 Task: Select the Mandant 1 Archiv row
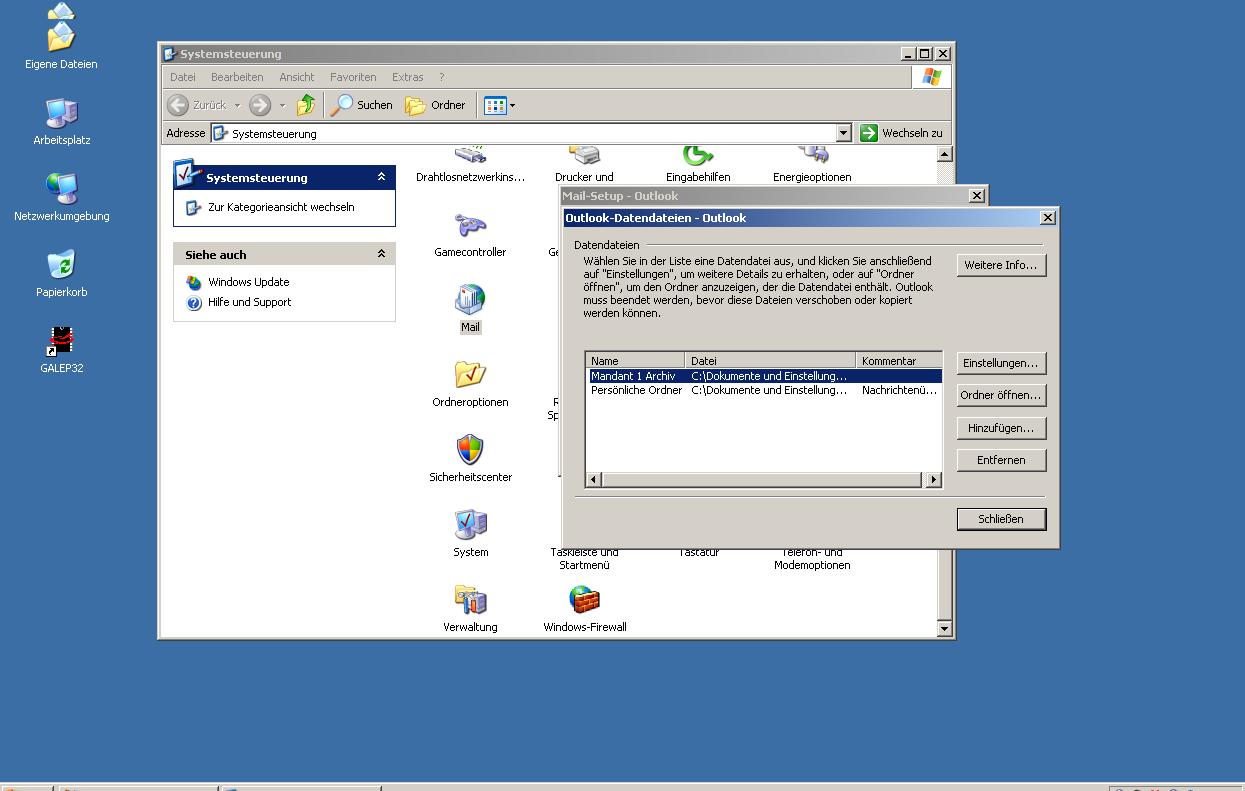pos(764,376)
